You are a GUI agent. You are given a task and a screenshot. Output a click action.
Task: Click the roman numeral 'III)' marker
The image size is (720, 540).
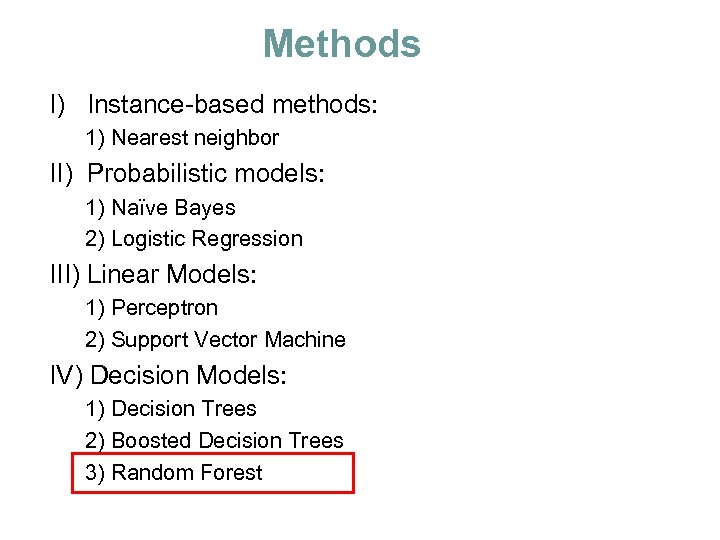pyautogui.click(x=66, y=274)
